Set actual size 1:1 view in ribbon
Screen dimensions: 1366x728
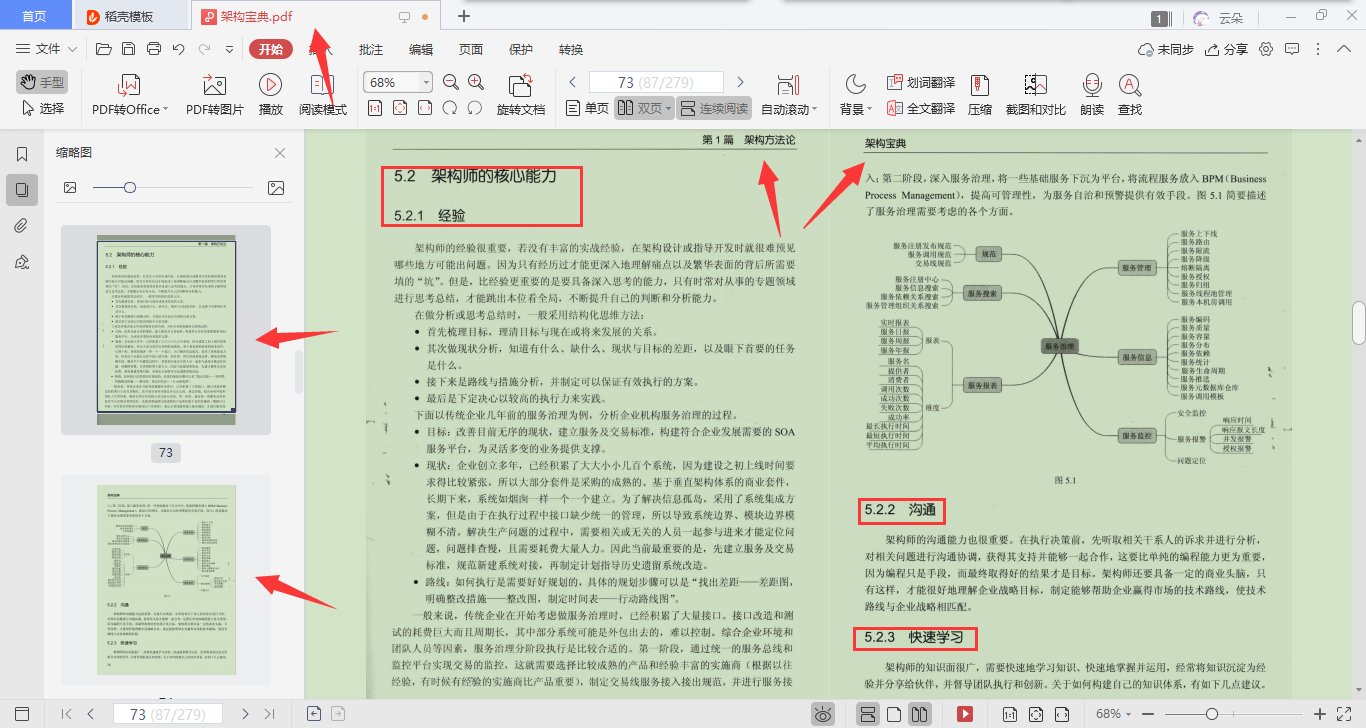tap(375, 108)
